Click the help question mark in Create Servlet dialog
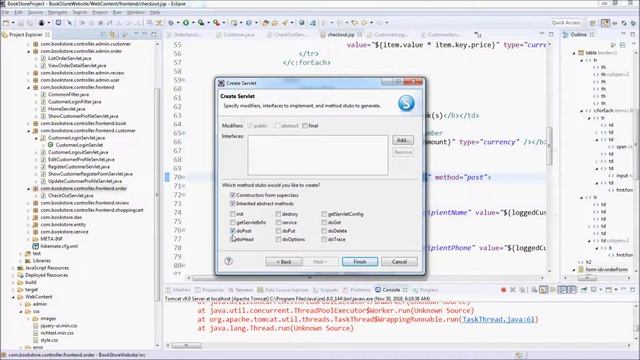The height and width of the screenshot is (360, 640). [x=229, y=261]
